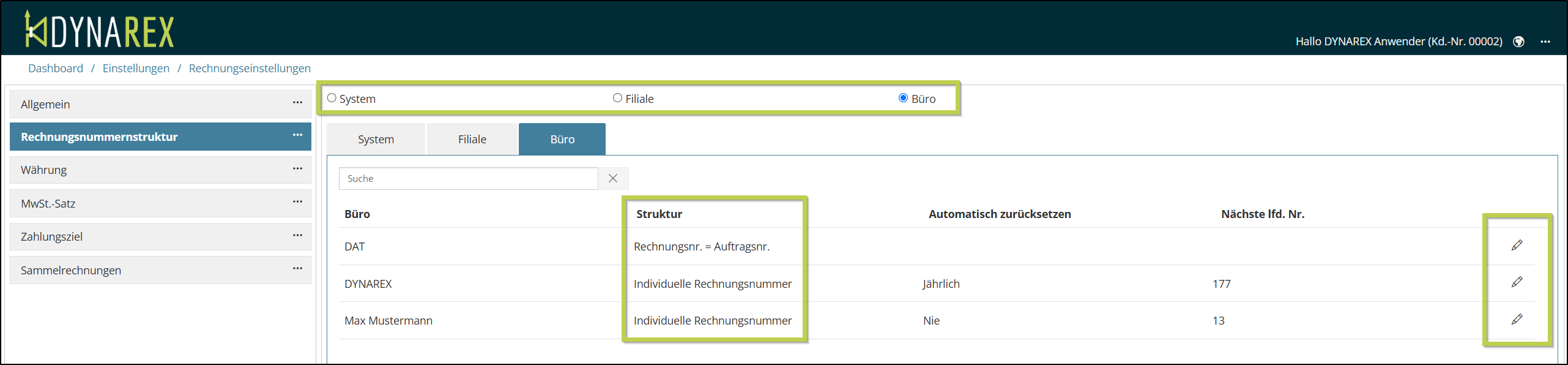This screenshot has height=365, width=1568.
Task: Click the edit pencil for DYNAREX row
Action: click(x=1517, y=282)
